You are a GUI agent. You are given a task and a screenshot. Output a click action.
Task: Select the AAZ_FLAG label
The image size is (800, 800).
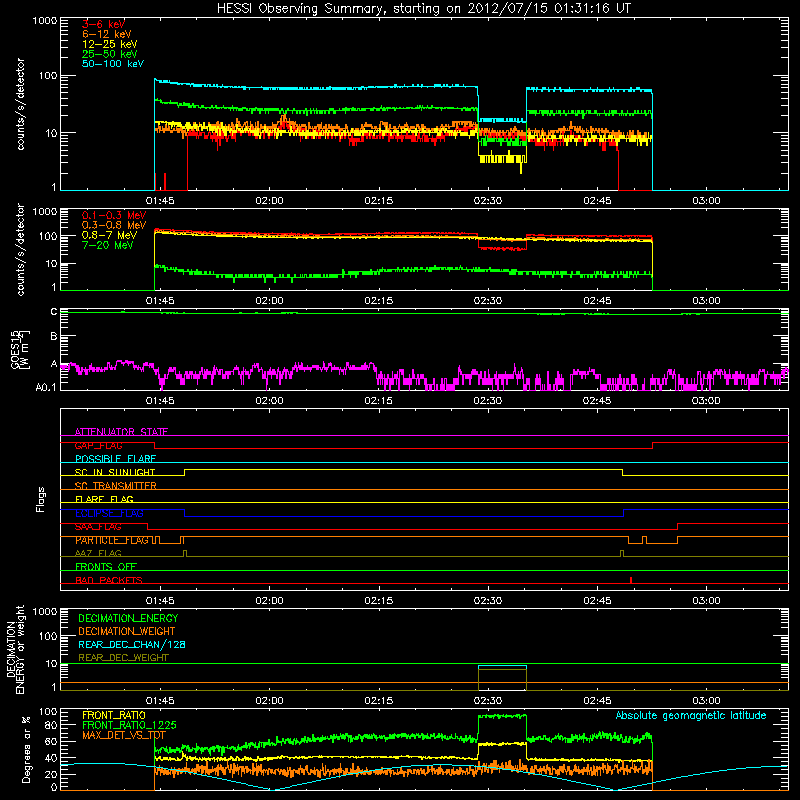pyautogui.click(x=98, y=553)
